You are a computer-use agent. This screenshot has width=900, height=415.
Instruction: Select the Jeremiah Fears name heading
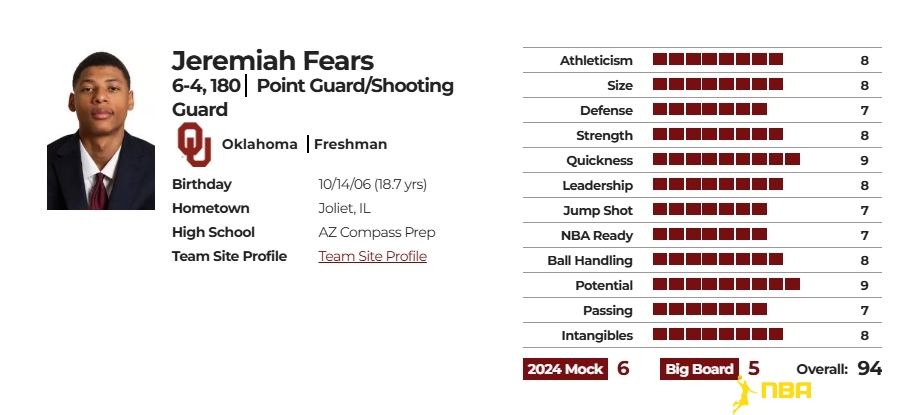tap(273, 61)
